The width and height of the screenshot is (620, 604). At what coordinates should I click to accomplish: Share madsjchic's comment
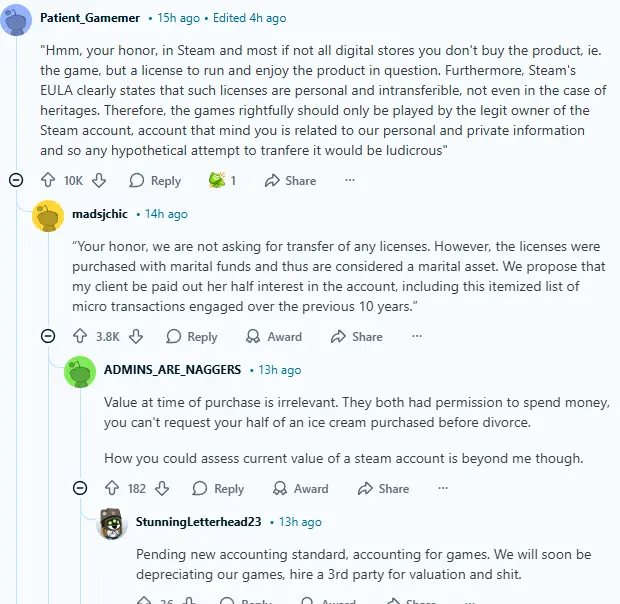[x=356, y=337]
